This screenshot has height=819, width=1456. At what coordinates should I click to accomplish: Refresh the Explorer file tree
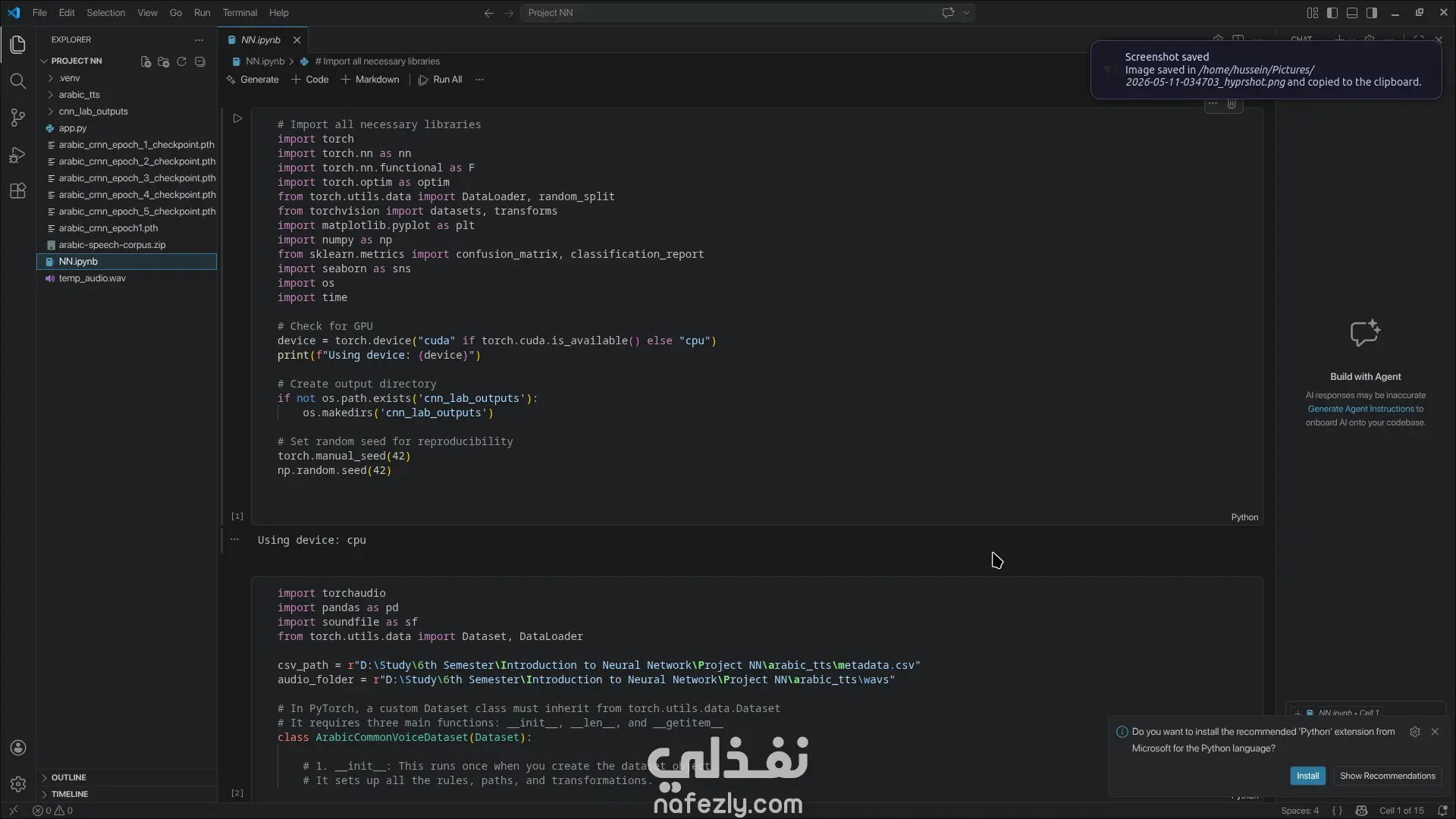(181, 61)
